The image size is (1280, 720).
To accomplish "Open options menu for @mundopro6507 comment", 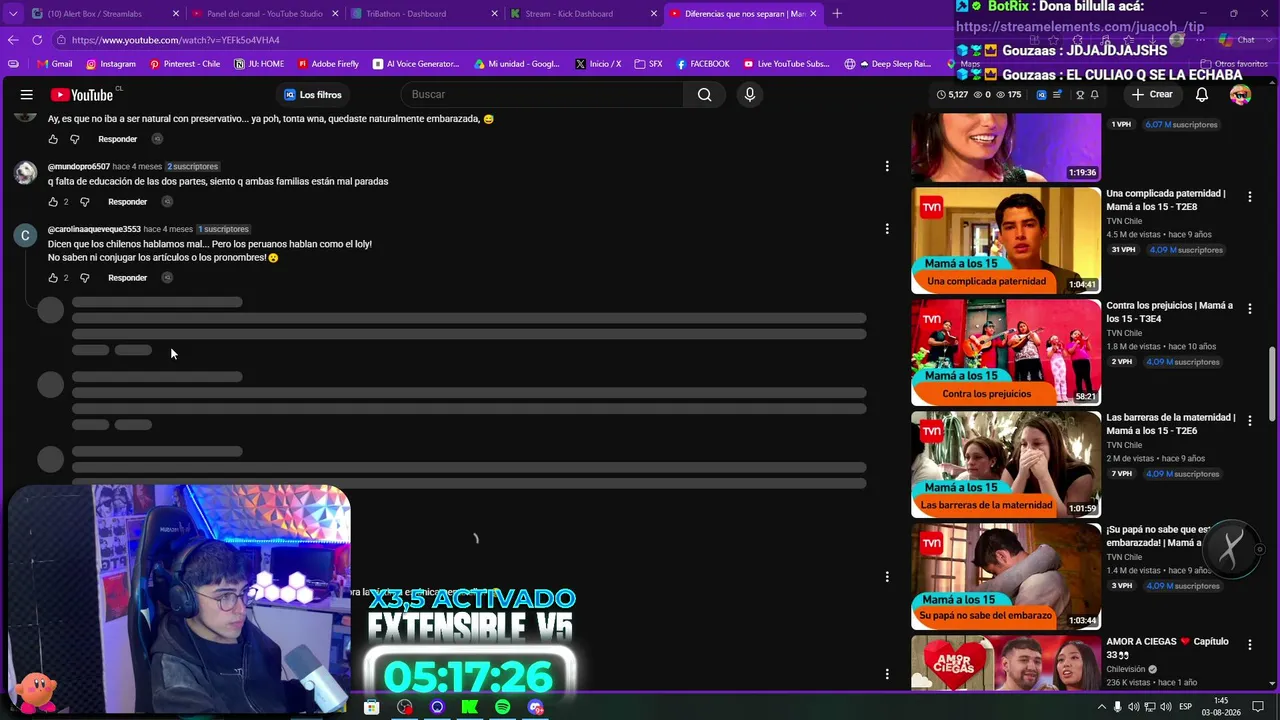I will coord(887,166).
